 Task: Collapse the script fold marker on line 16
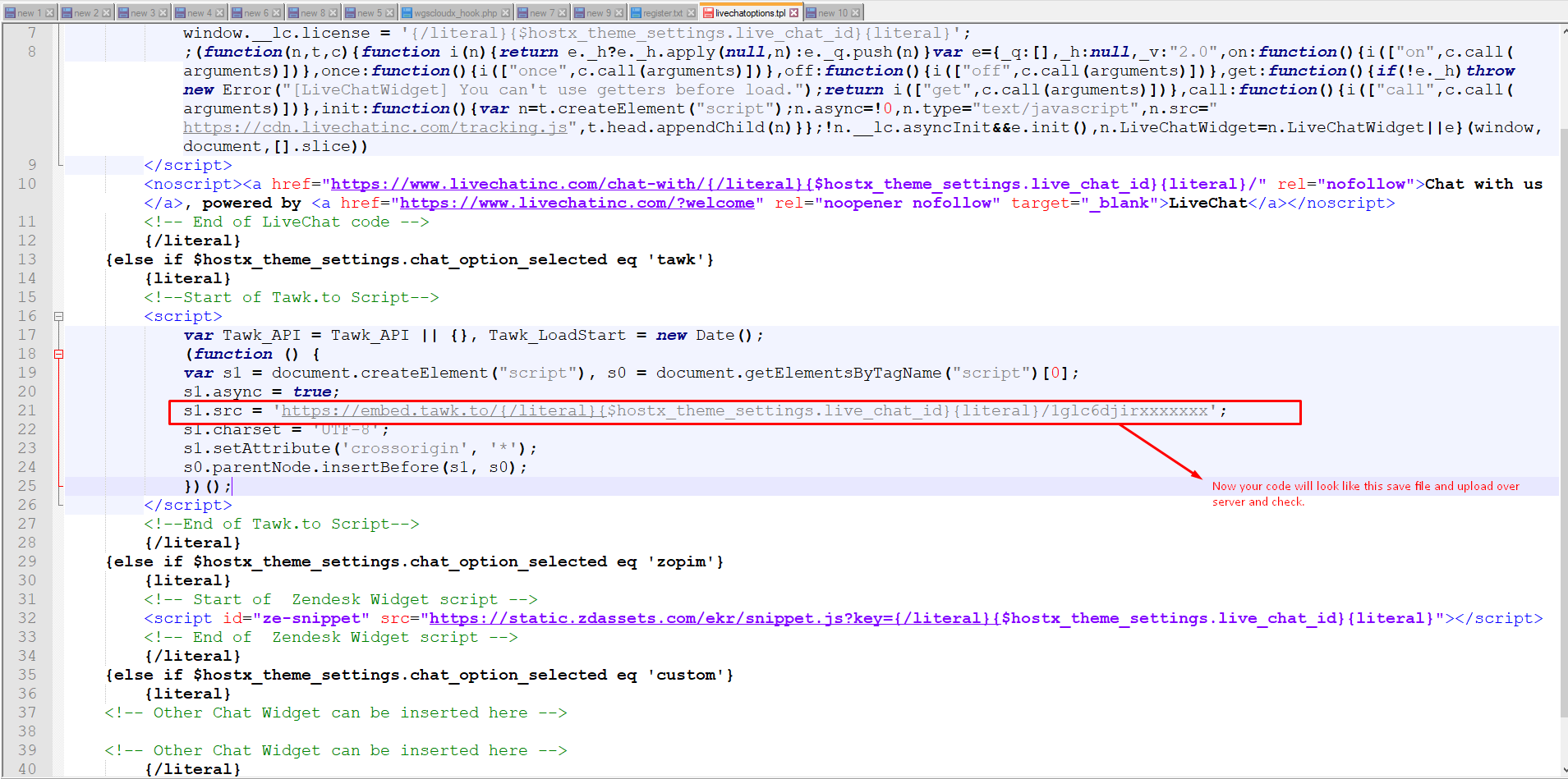point(58,317)
